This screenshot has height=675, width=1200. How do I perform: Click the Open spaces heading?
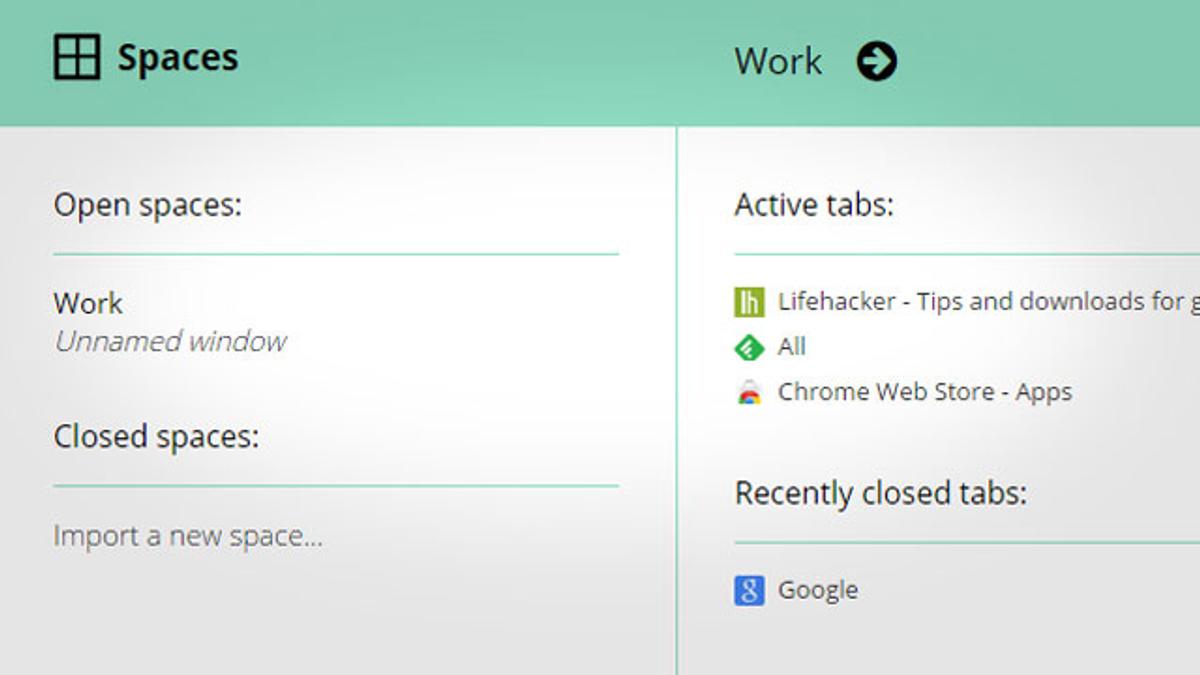(147, 205)
